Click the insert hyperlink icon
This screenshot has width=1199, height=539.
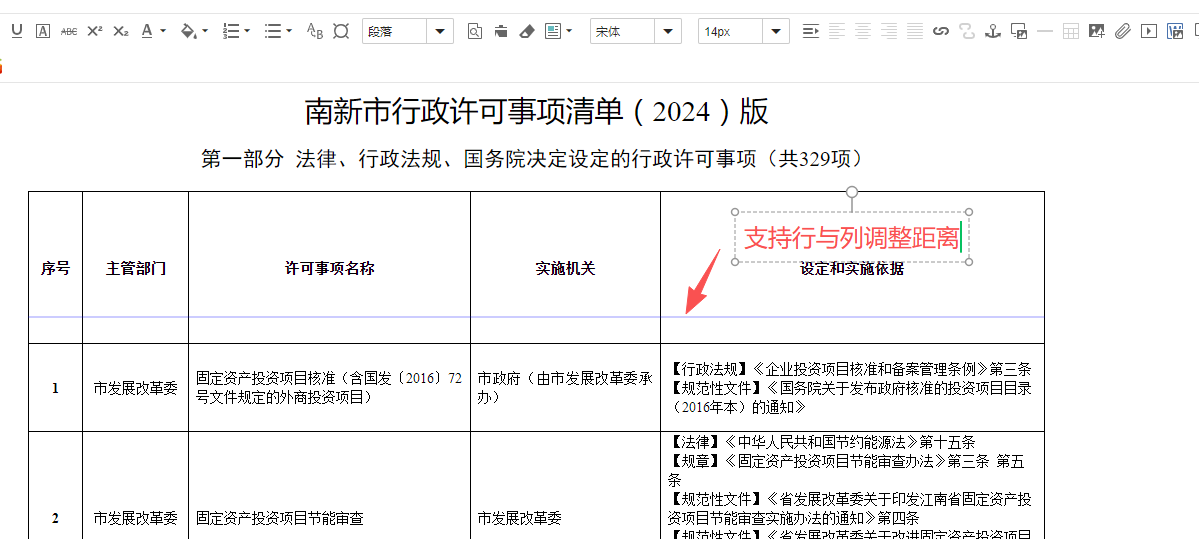pyautogui.click(x=940, y=31)
